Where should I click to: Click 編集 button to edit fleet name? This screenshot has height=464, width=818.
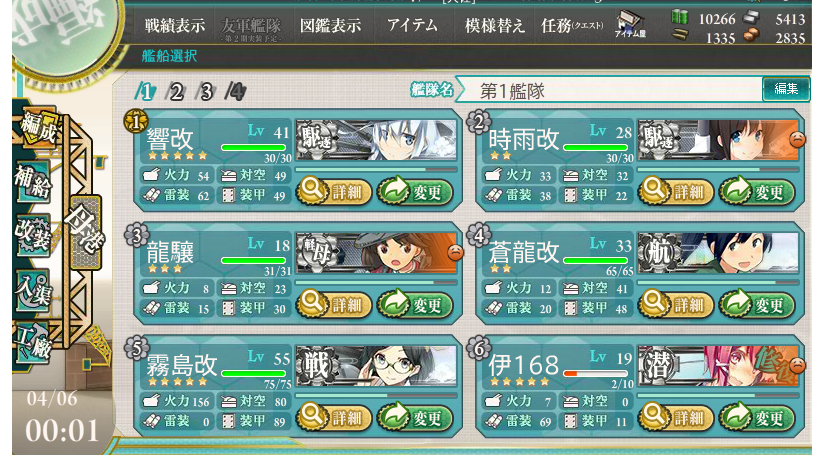[x=786, y=89]
